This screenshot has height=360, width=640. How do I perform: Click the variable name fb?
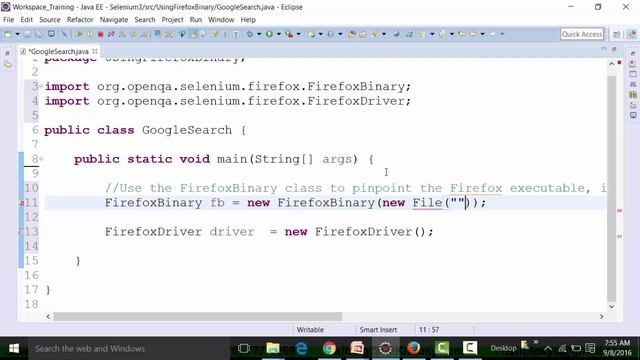click(218, 202)
